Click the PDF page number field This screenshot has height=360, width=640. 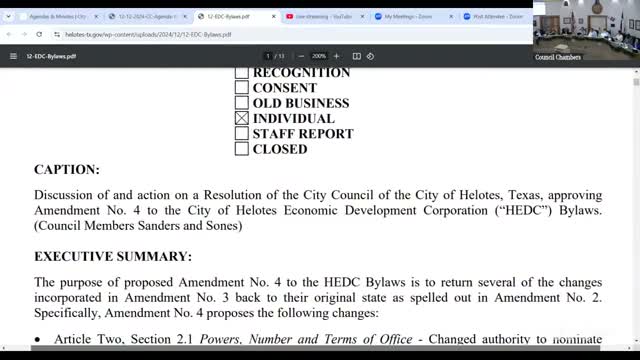pyautogui.click(x=268, y=56)
